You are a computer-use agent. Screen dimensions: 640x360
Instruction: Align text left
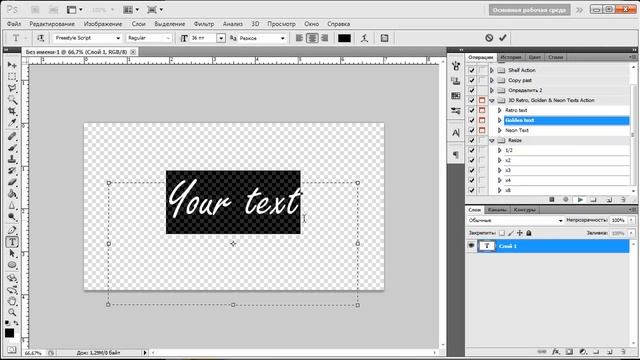tap(299, 38)
